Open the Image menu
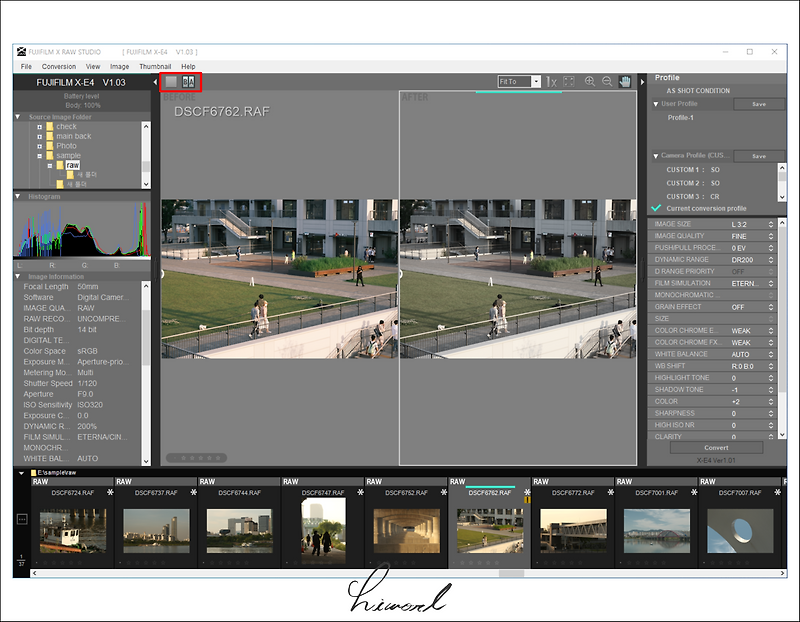Image resolution: width=800 pixels, height=622 pixels. pos(119,66)
